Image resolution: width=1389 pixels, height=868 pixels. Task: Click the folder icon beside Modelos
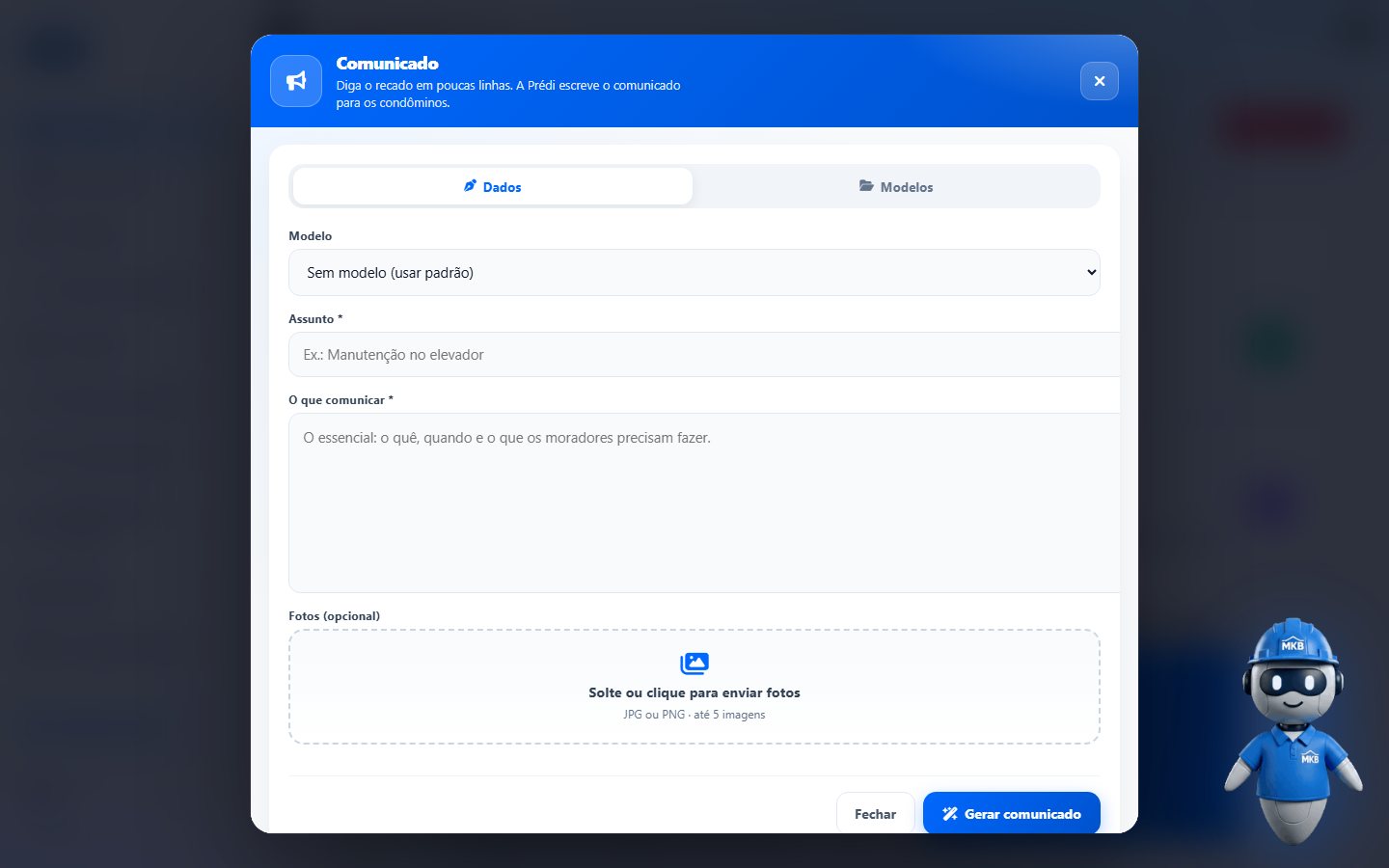[x=866, y=186]
